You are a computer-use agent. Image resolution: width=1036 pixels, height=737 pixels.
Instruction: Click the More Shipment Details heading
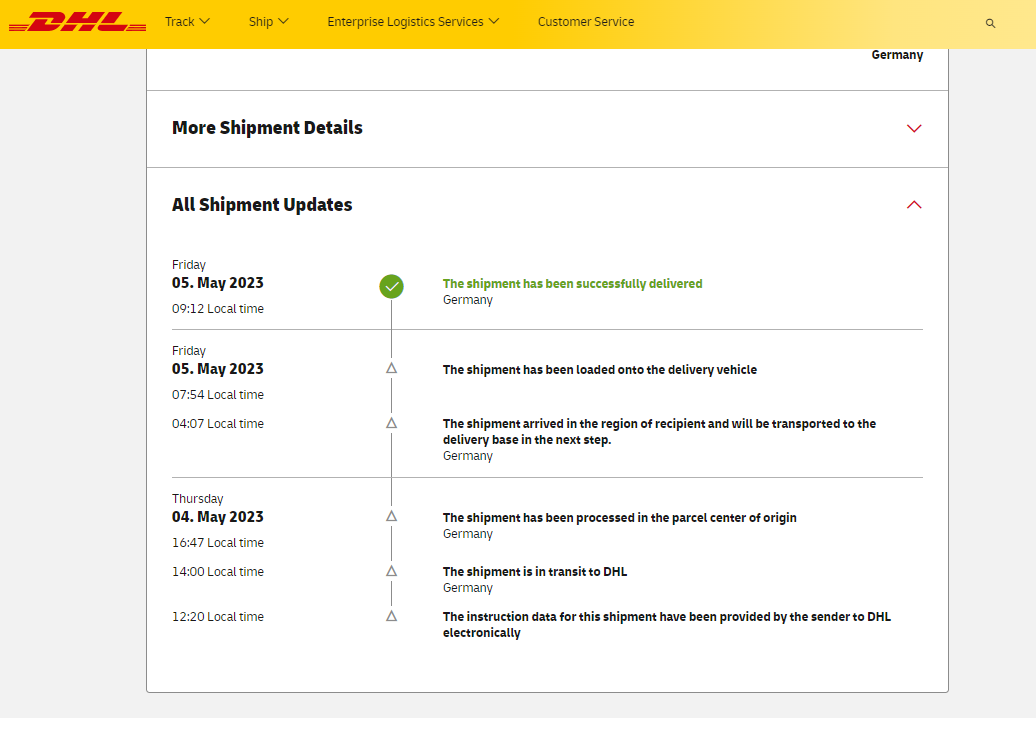point(267,128)
